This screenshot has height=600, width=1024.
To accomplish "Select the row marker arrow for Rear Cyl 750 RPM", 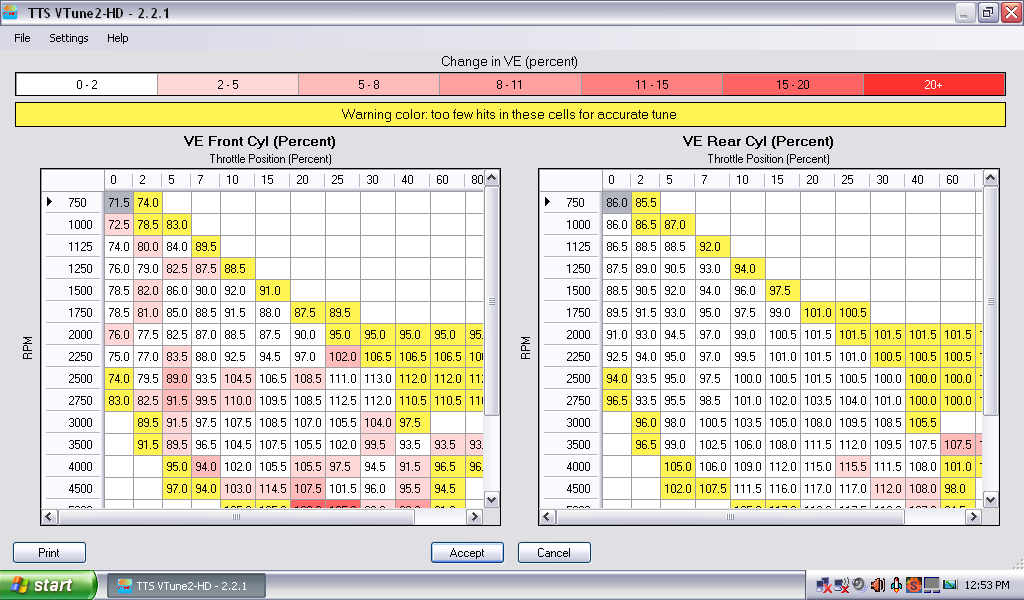I will 547,202.
